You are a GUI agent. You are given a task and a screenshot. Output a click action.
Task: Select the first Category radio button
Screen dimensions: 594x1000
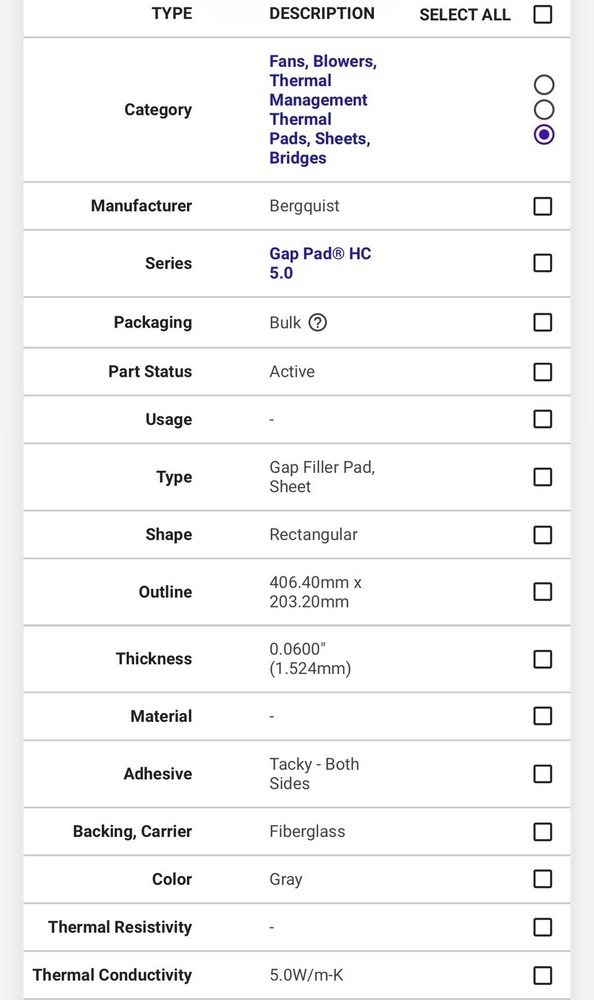pyautogui.click(x=544, y=85)
